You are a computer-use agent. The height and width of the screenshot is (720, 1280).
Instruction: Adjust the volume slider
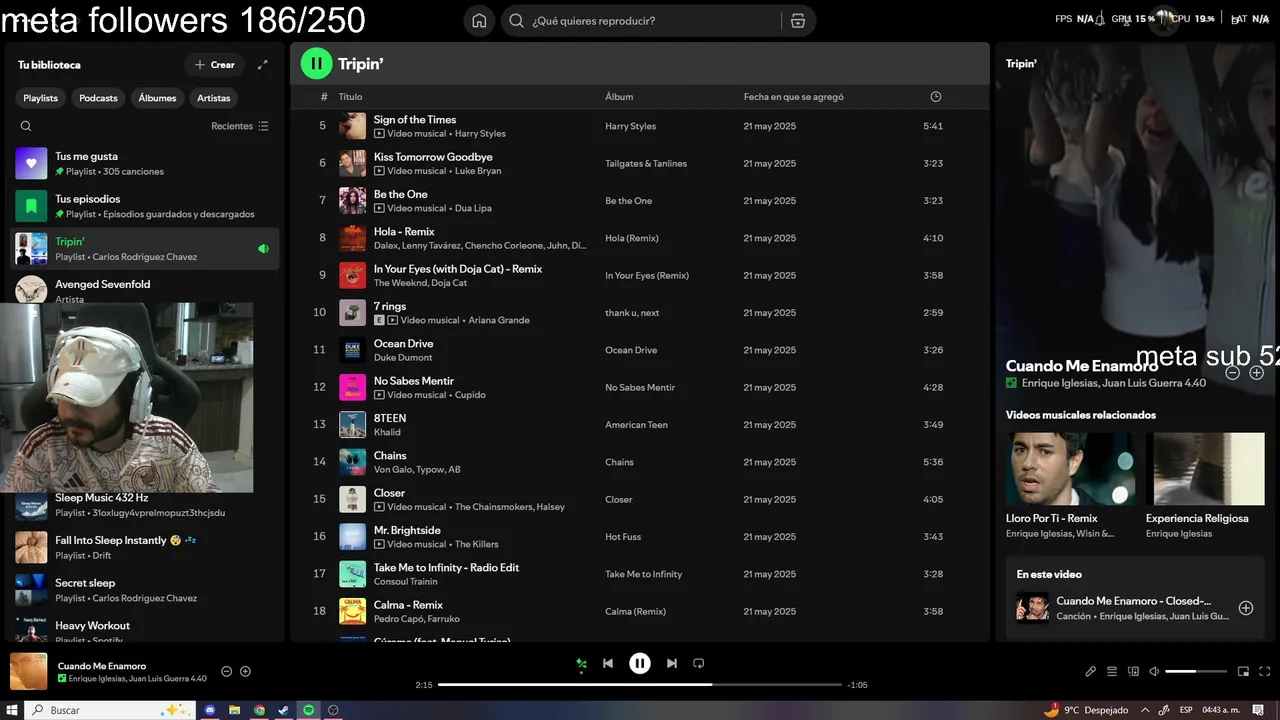(x=1196, y=672)
